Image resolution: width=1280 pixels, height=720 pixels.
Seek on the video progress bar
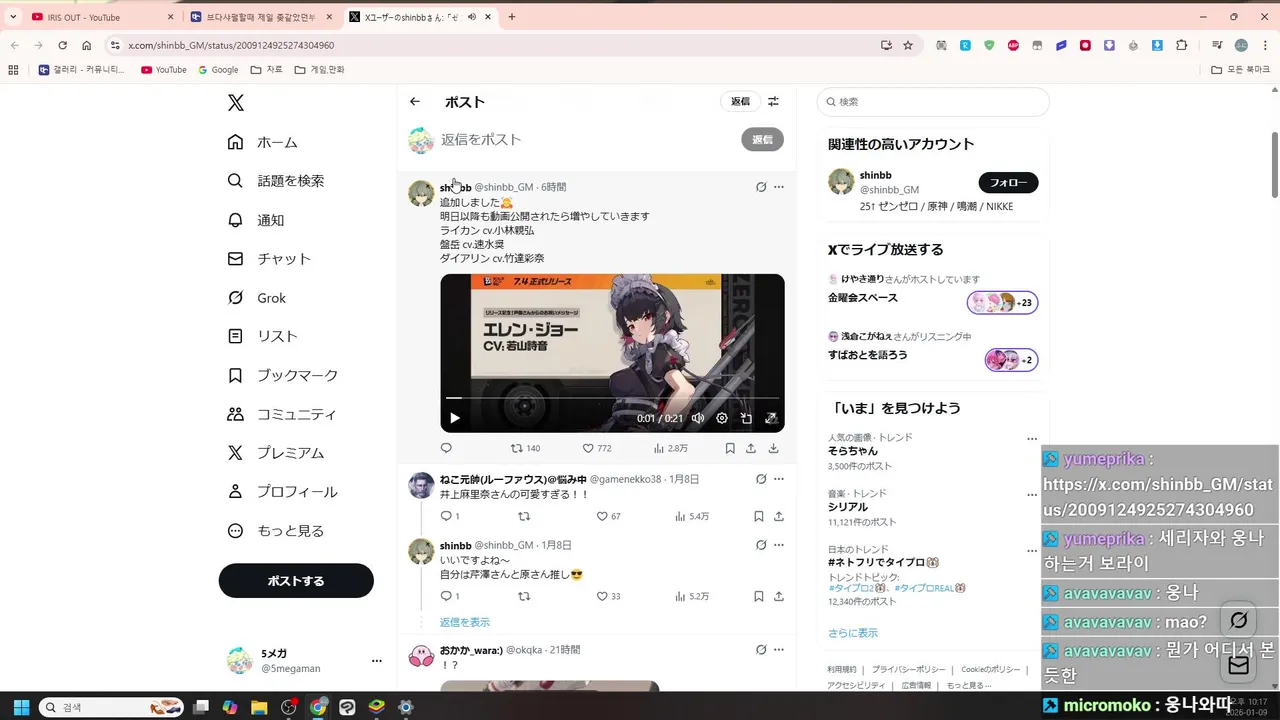[612, 398]
